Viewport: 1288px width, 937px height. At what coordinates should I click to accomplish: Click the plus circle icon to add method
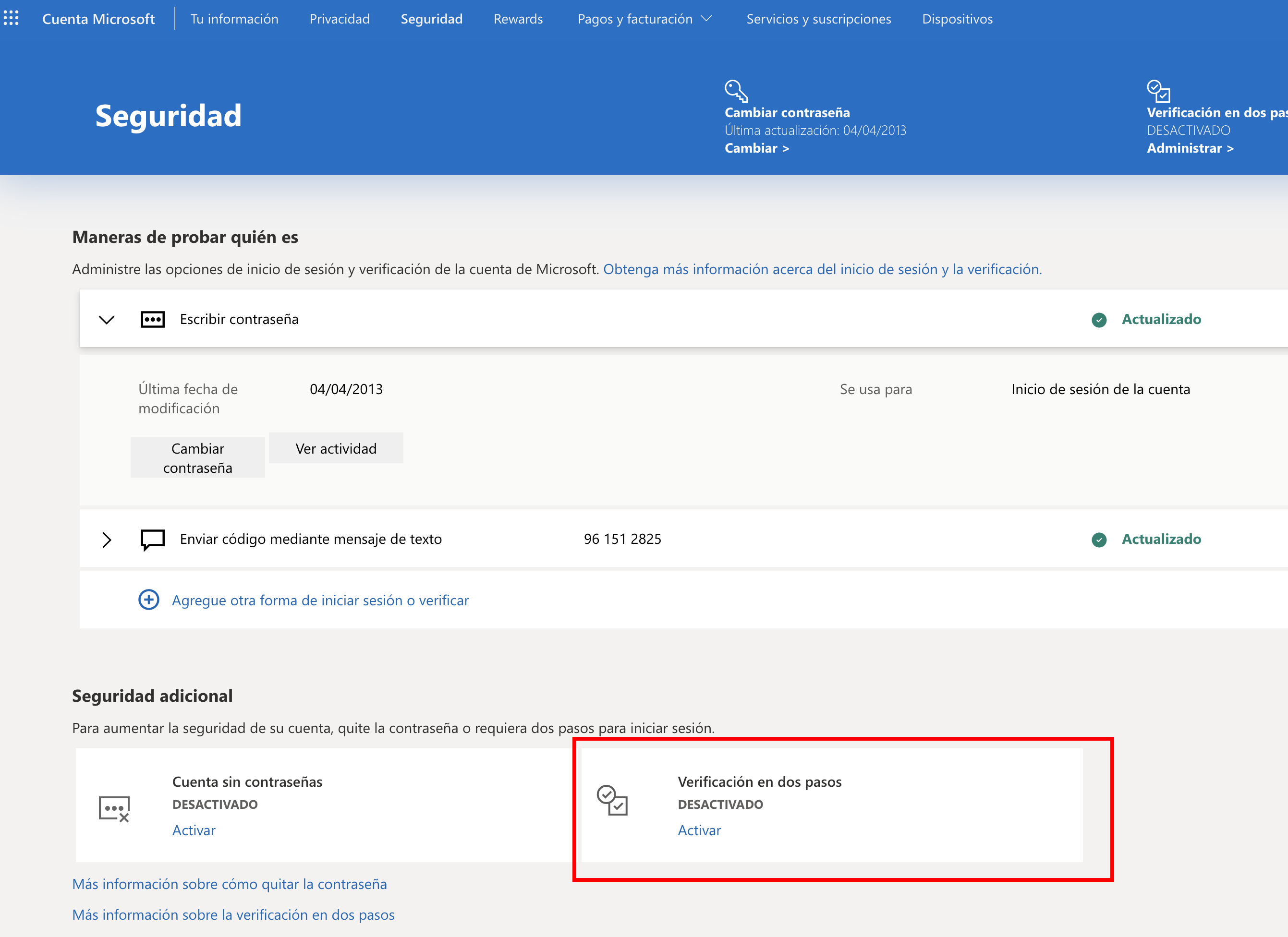pyautogui.click(x=149, y=600)
